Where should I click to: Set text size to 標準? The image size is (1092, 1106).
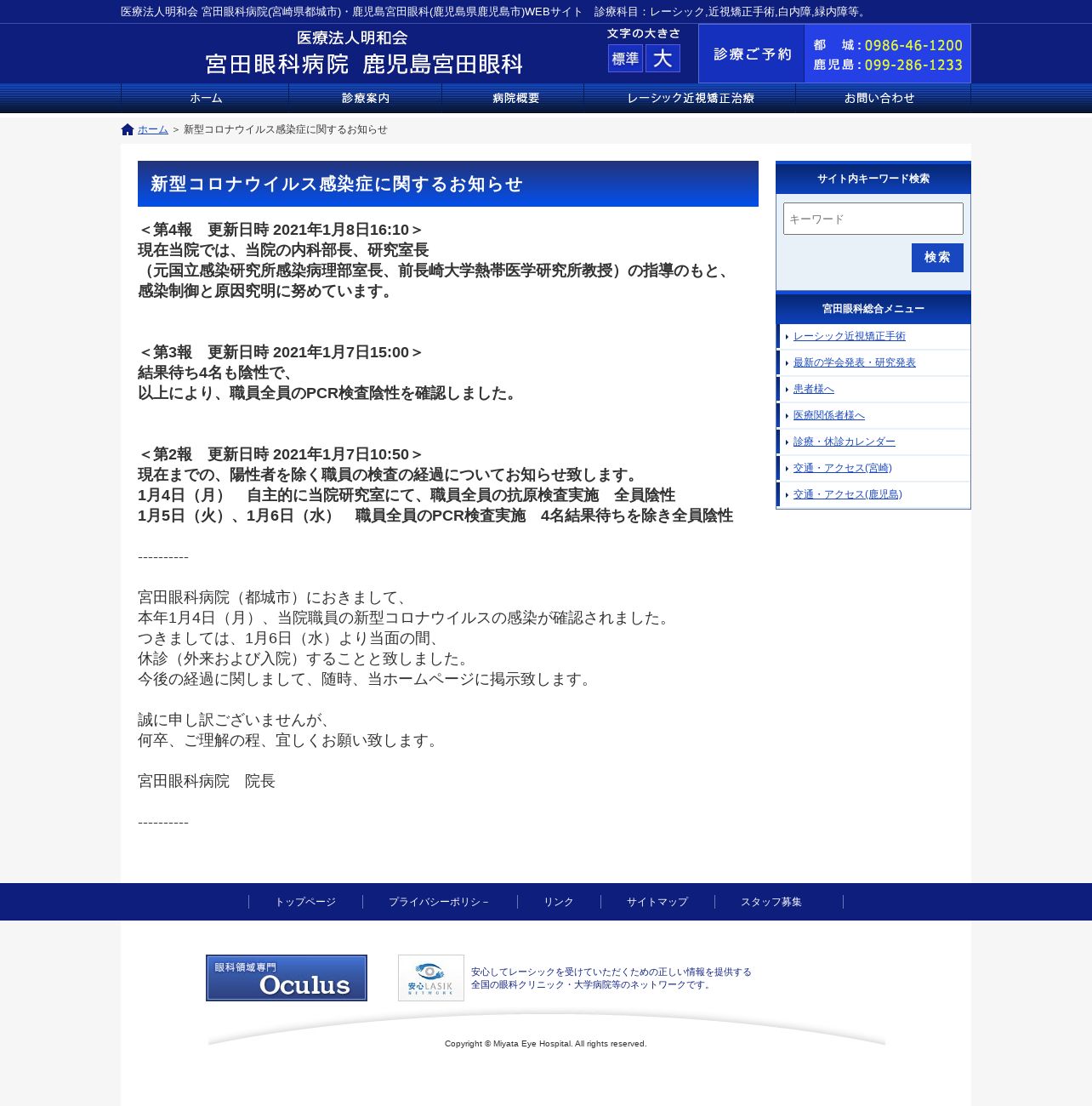[625, 58]
